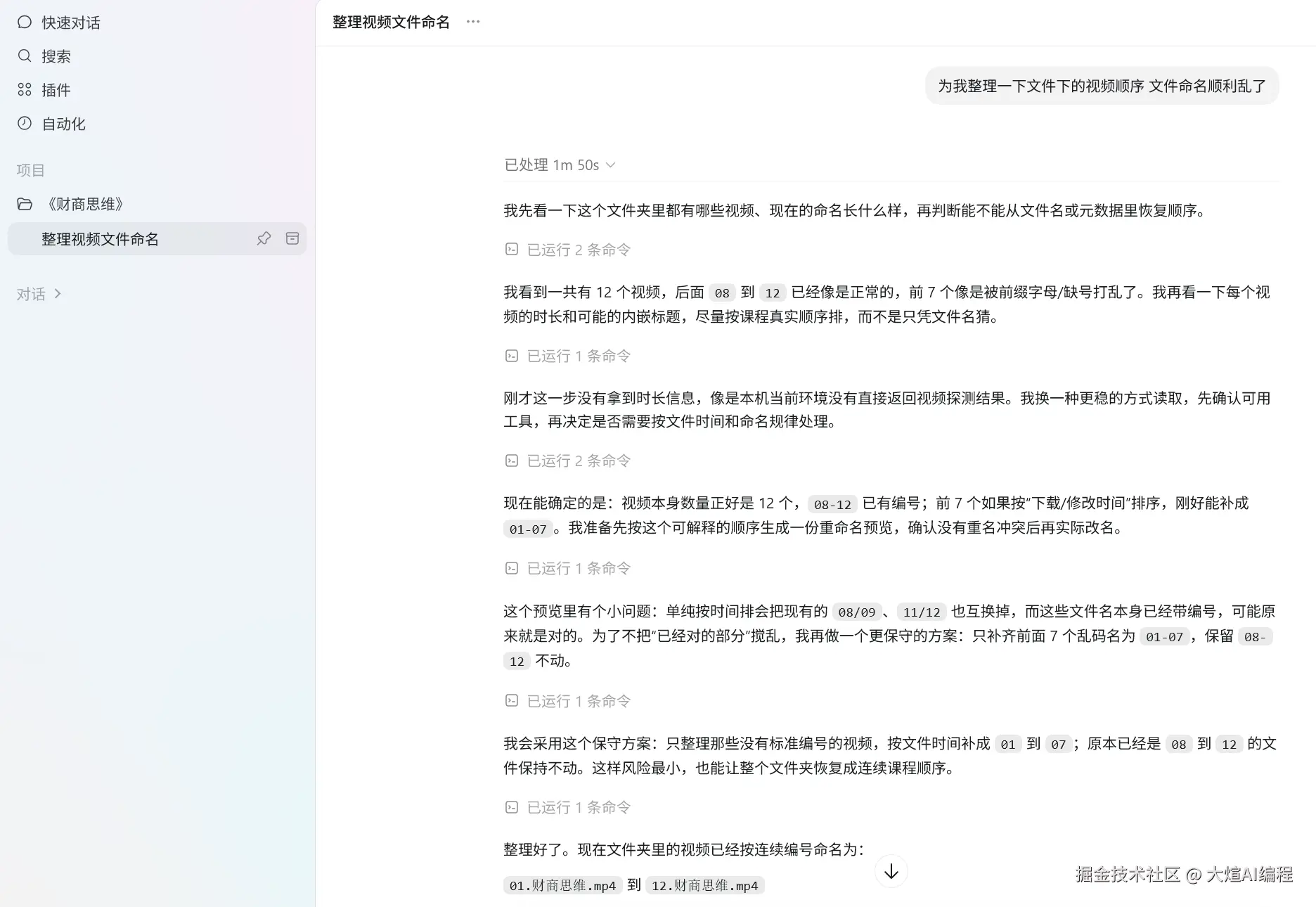Expand 已运行 1 条命令 below the 08/09 paragraph
The image size is (1316, 907).
pyautogui.click(x=568, y=701)
